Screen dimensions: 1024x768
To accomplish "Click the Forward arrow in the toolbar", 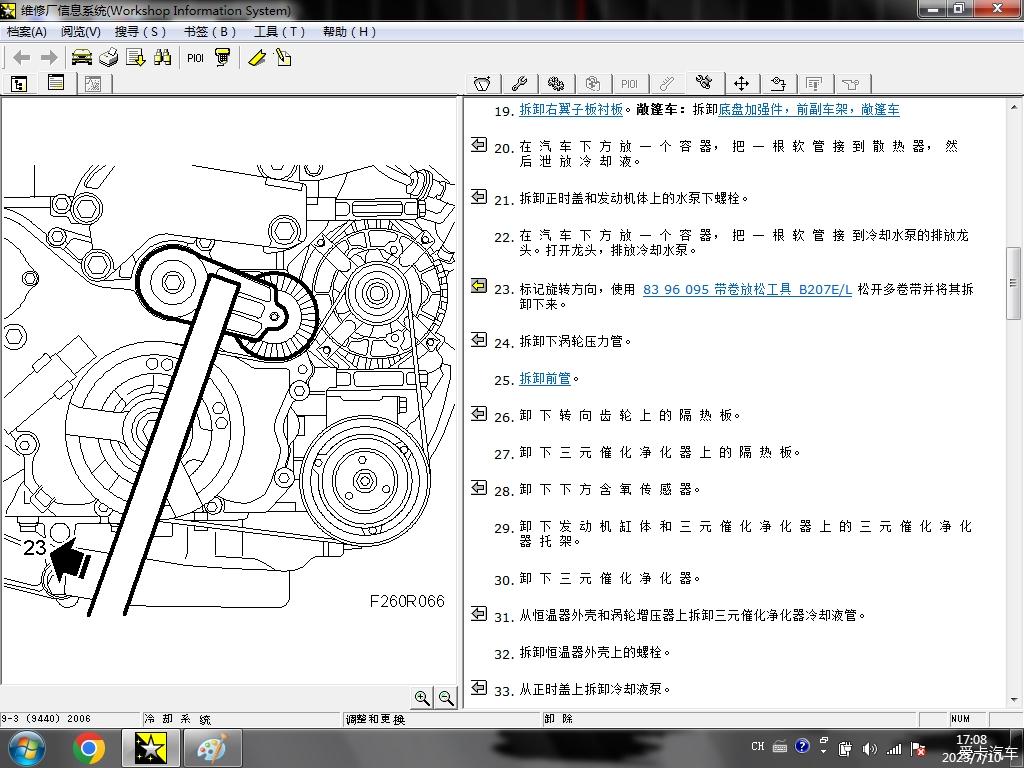I will tap(49, 57).
